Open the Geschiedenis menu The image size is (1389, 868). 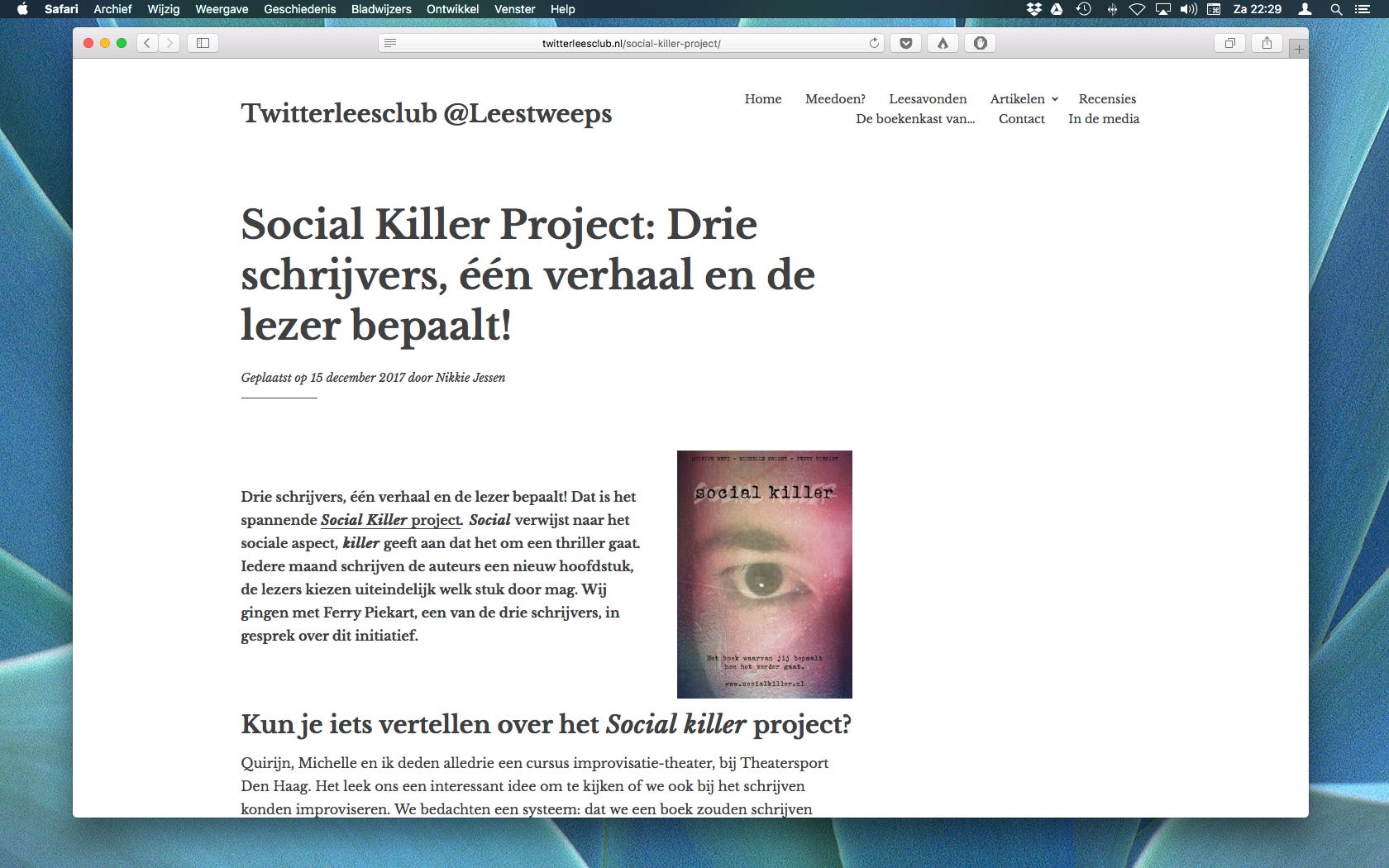click(x=299, y=9)
